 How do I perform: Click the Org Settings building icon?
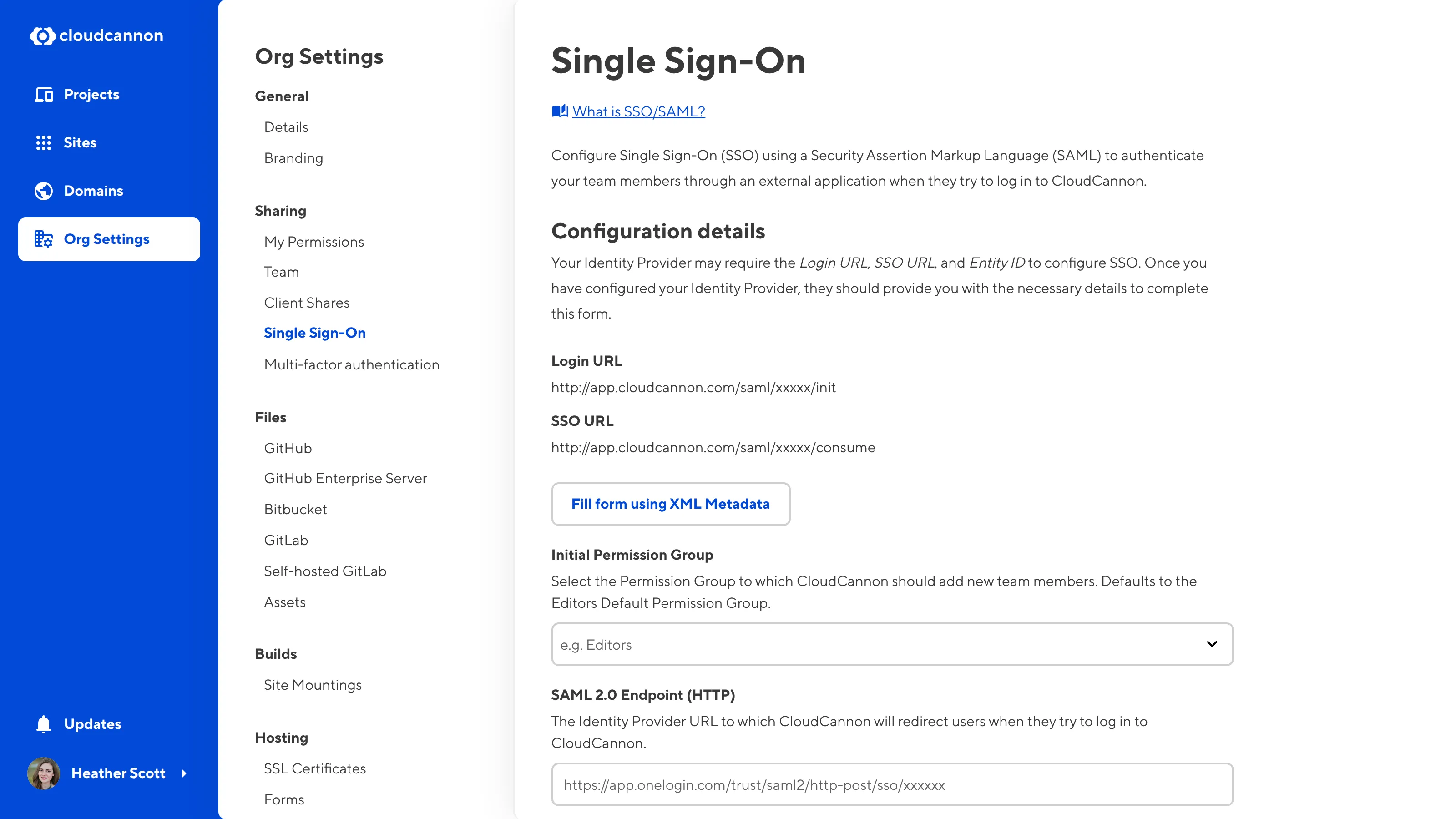(x=44, y=239)
